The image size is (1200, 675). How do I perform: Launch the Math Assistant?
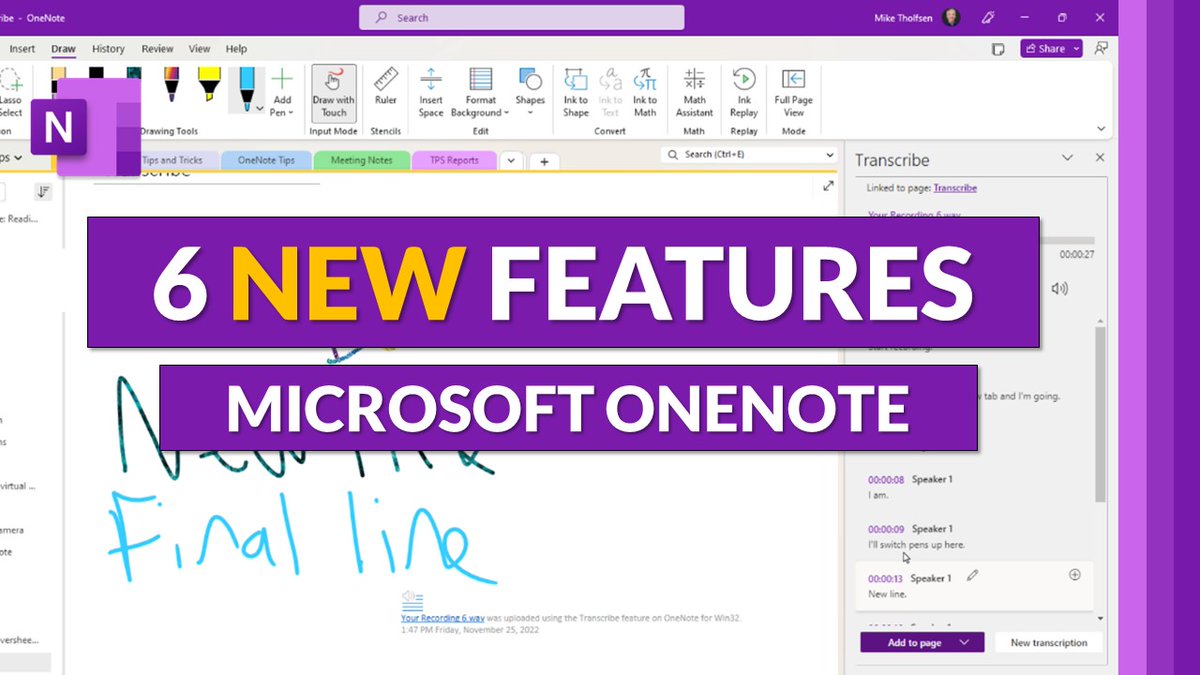pyautogui.click(x=694, y=92)
